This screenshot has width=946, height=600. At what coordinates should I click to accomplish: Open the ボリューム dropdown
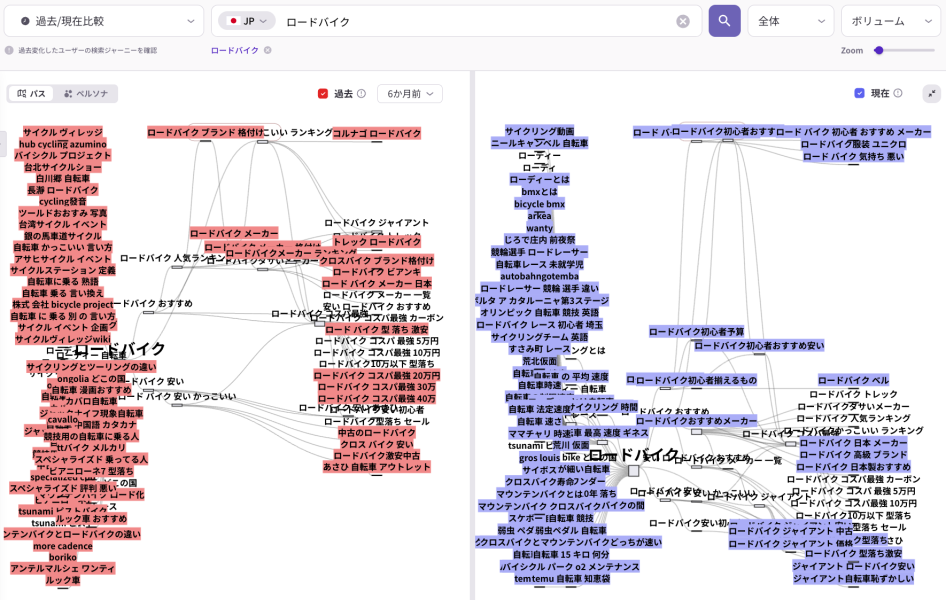click(890, 21)
